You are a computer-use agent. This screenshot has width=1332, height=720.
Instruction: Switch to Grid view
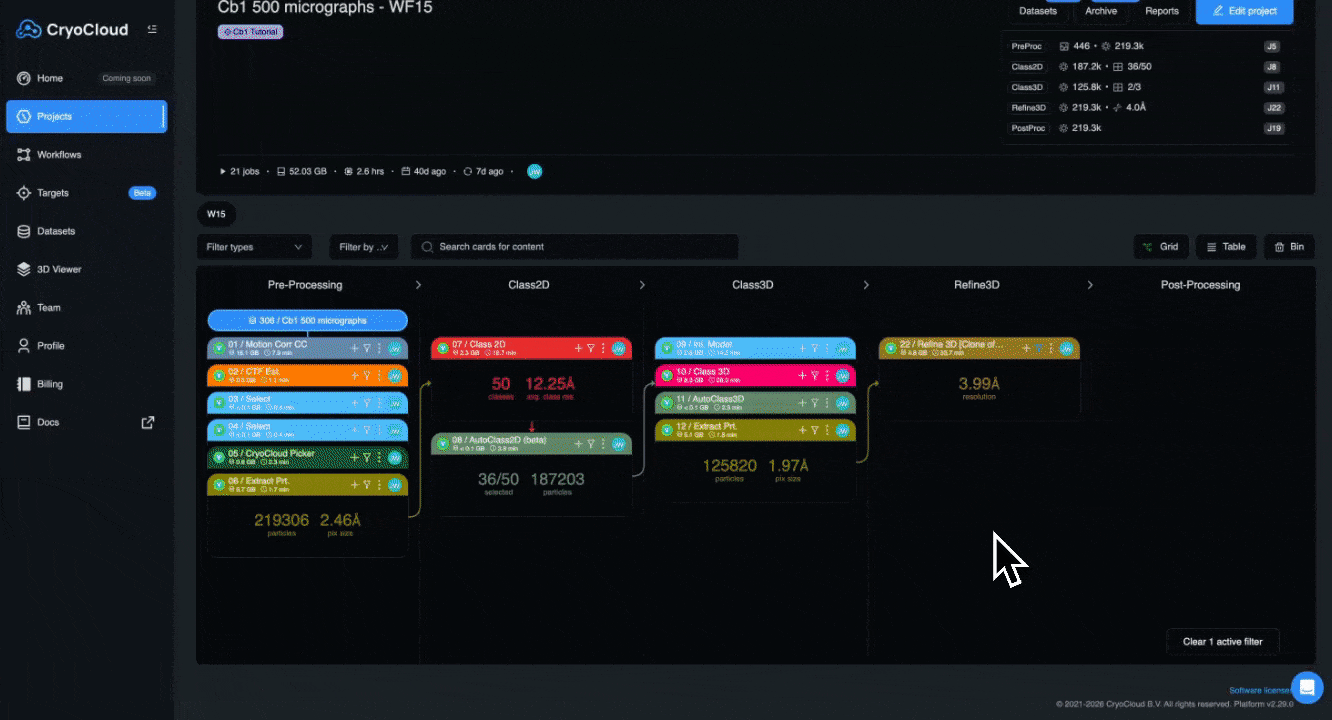point(1160,247)
